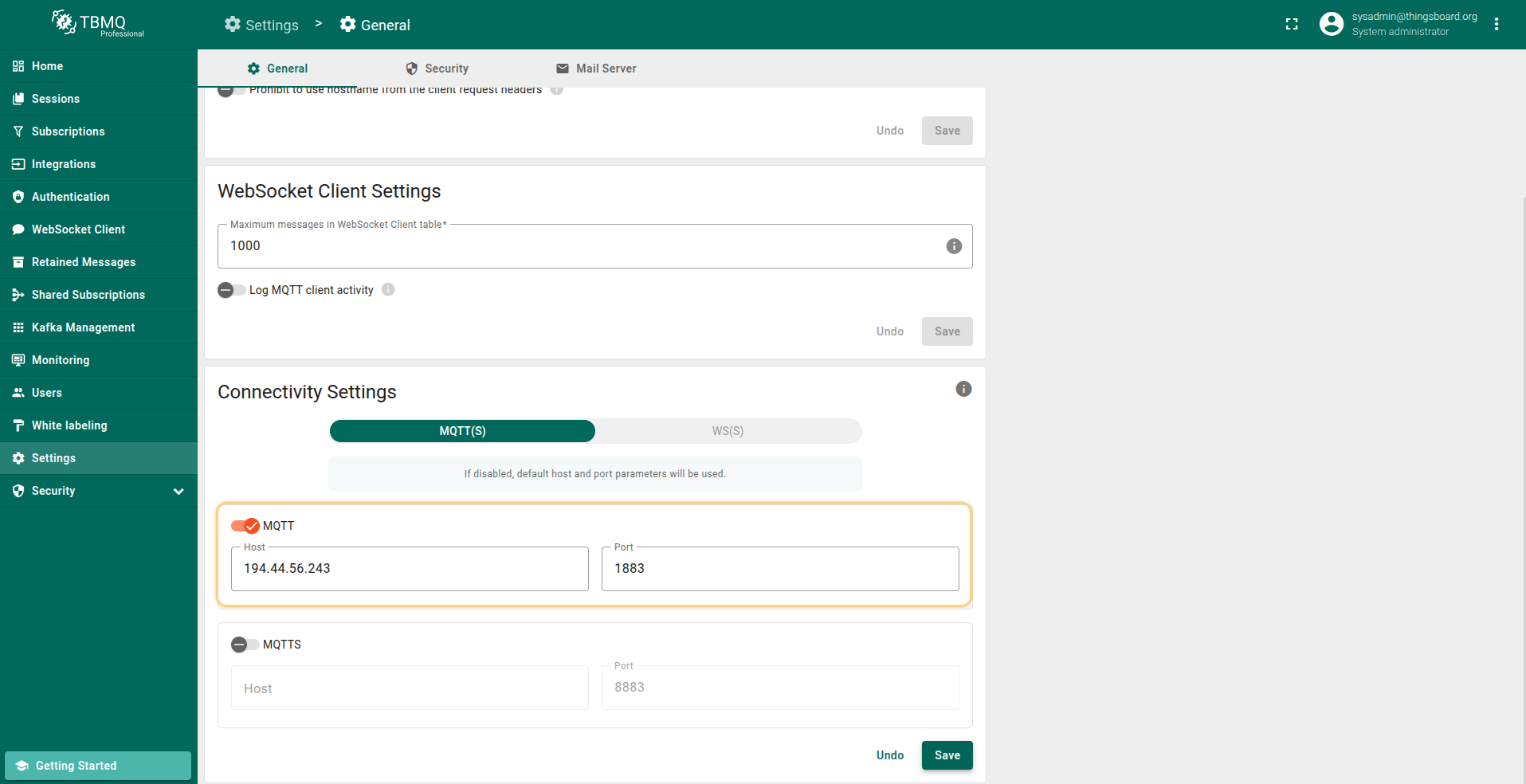This screenshot has width=1526, height=784.
Task: Open the Security settings tab
Action: pyautogui.click(x=437, y=69)
